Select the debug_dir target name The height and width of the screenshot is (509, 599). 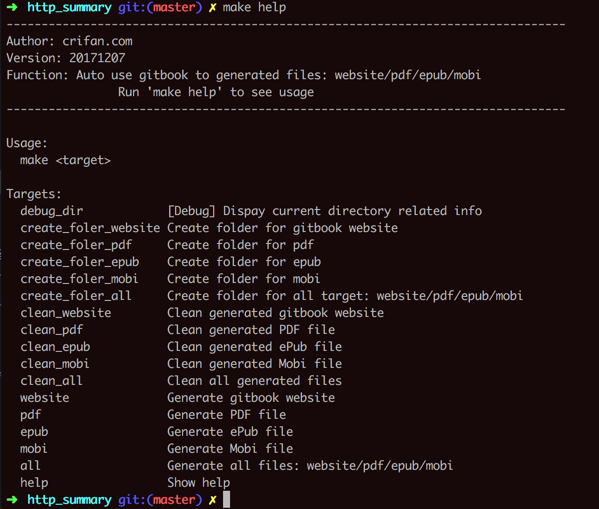click(52, 211)
